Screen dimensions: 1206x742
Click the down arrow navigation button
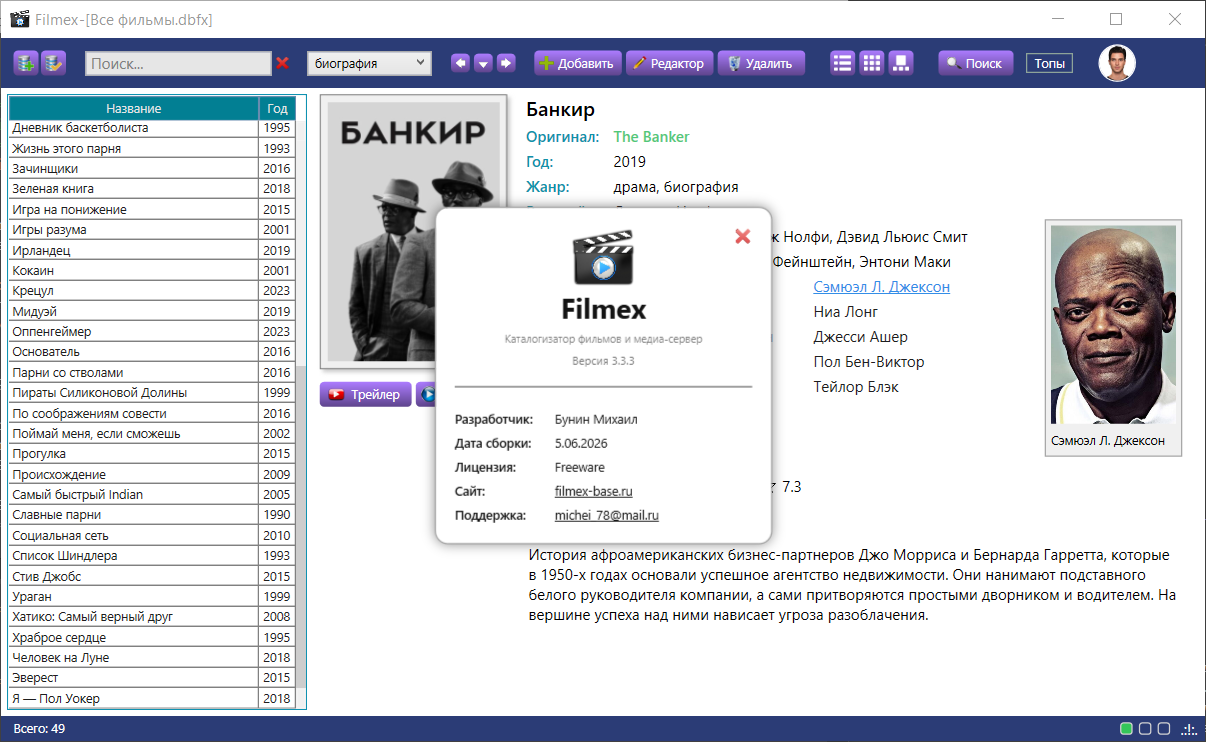(483, 63)
